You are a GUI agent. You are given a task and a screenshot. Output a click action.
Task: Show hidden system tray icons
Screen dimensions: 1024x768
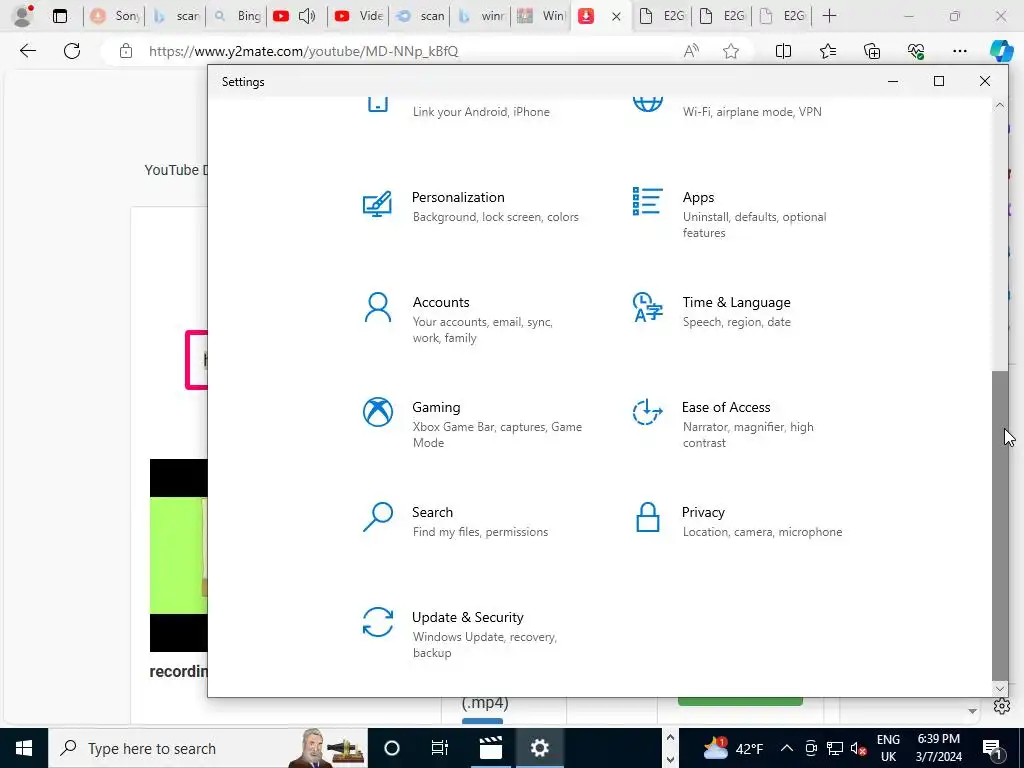pyautogui.click(x=787, y=748)
